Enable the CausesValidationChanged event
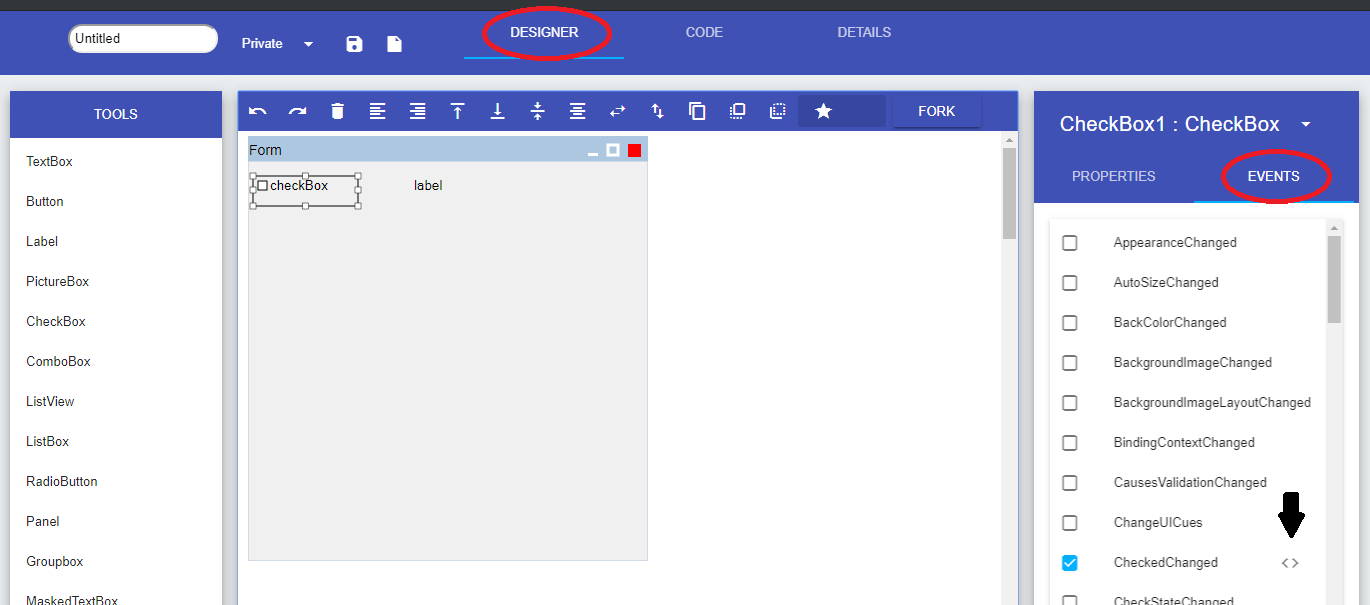 pyautogui.click(x=1069, y=483)
